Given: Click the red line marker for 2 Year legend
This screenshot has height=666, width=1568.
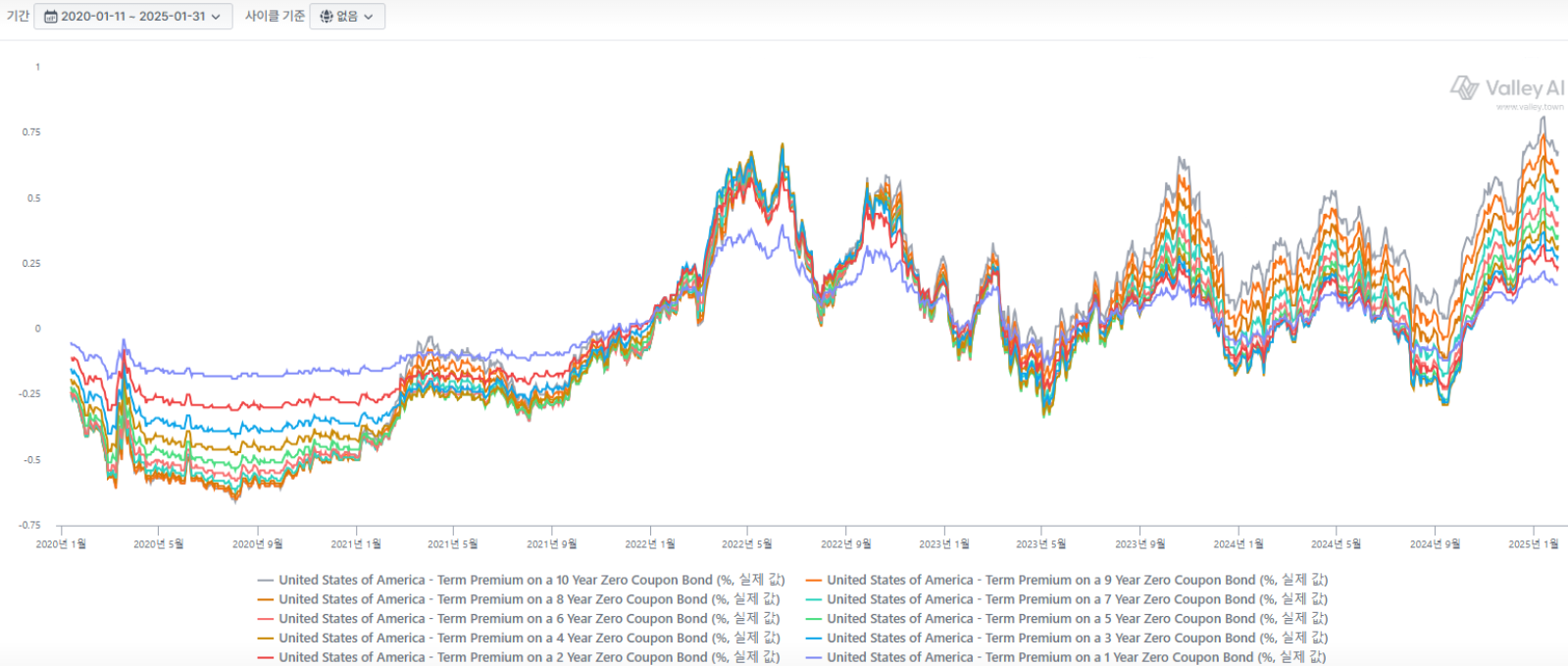Looking at the screenshot, I should point(265,657).
